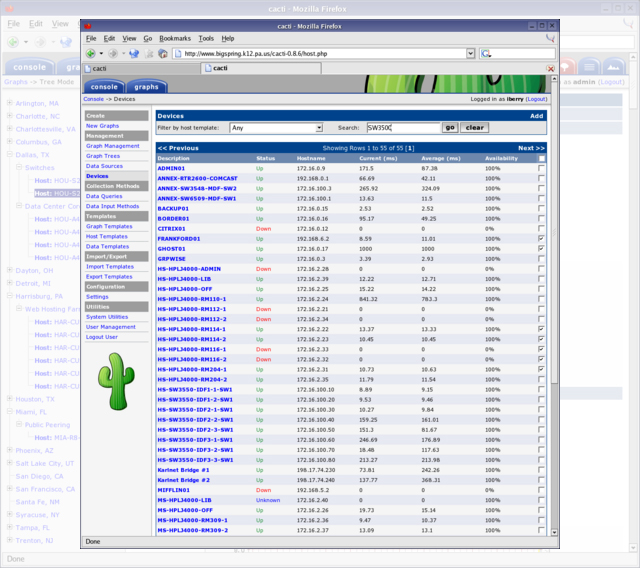The image size is (640, 568).
Task: Click the Stop loading icon
Action: (x=149, y=53)
